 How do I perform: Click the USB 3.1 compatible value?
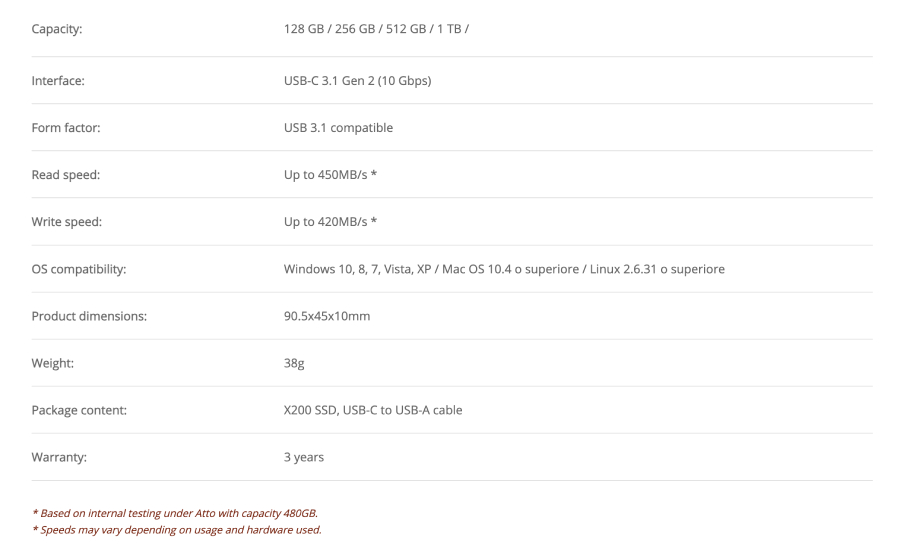(338, 128)
